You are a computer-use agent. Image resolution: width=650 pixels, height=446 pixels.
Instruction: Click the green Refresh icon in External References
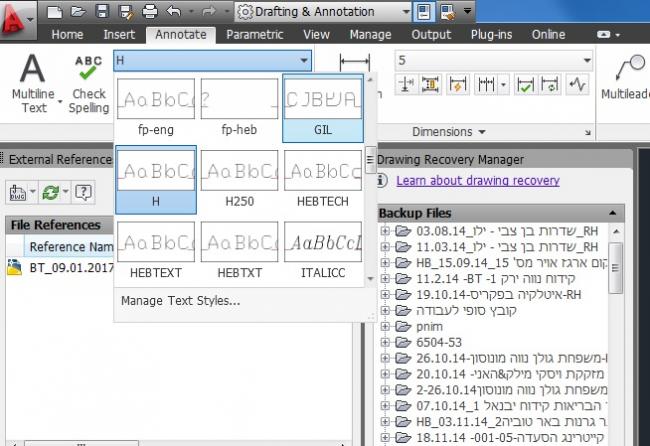(x=51, y=193)
